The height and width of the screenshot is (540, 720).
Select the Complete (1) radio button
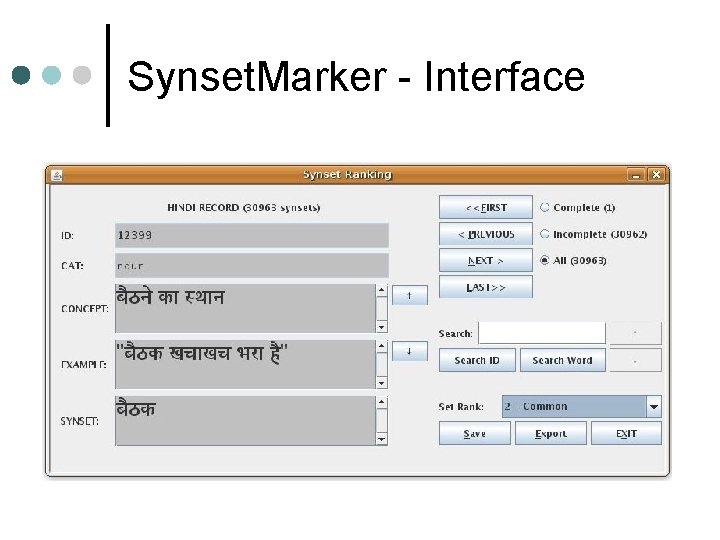pyautogui.click(x=545, y=208)
